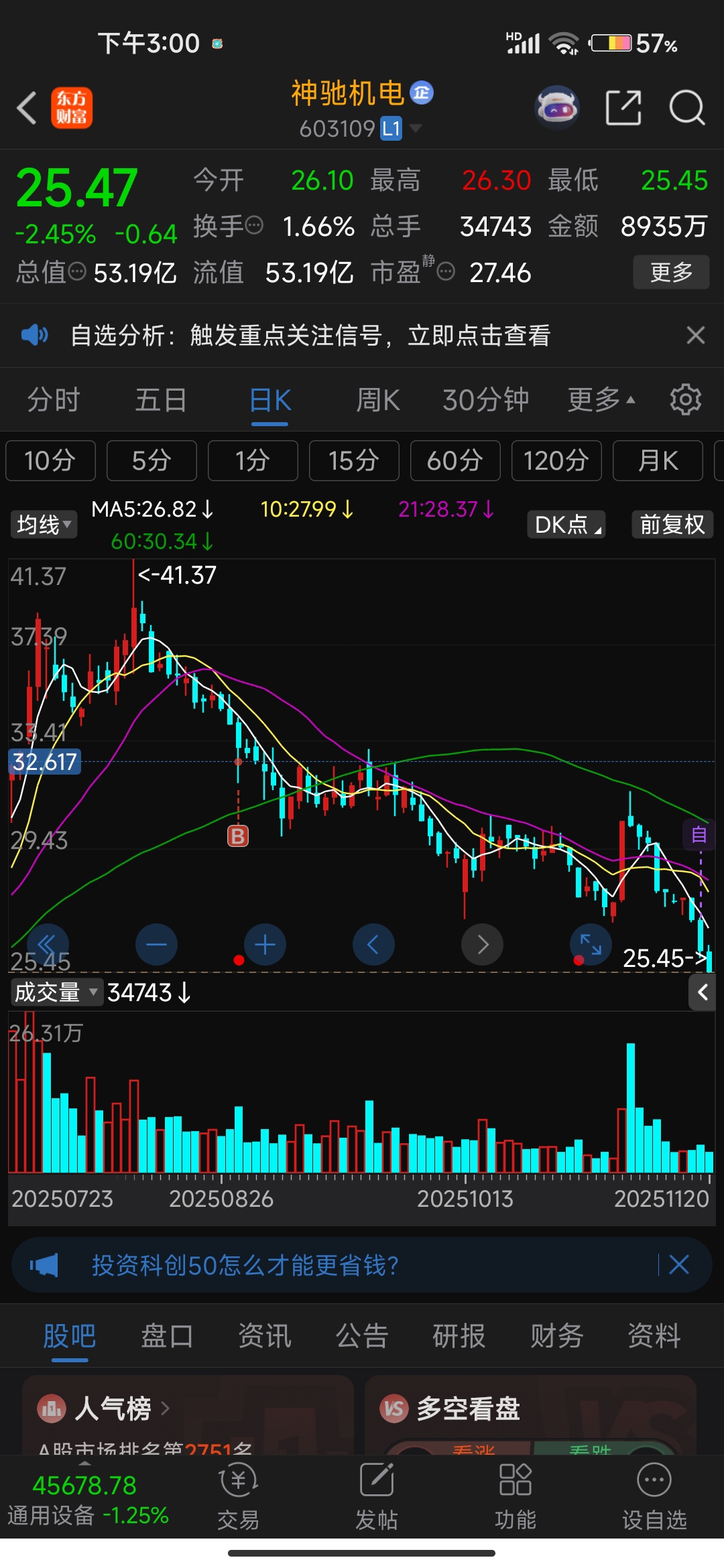Open the 东方财富 app logo
This screenshot has width=724, height=1568.
point(72,108)
